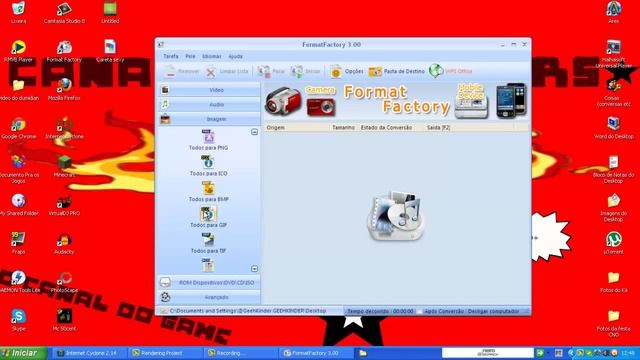Open Skype desktop icon
The height and width of the screenshot is (360, 640).
18,320
